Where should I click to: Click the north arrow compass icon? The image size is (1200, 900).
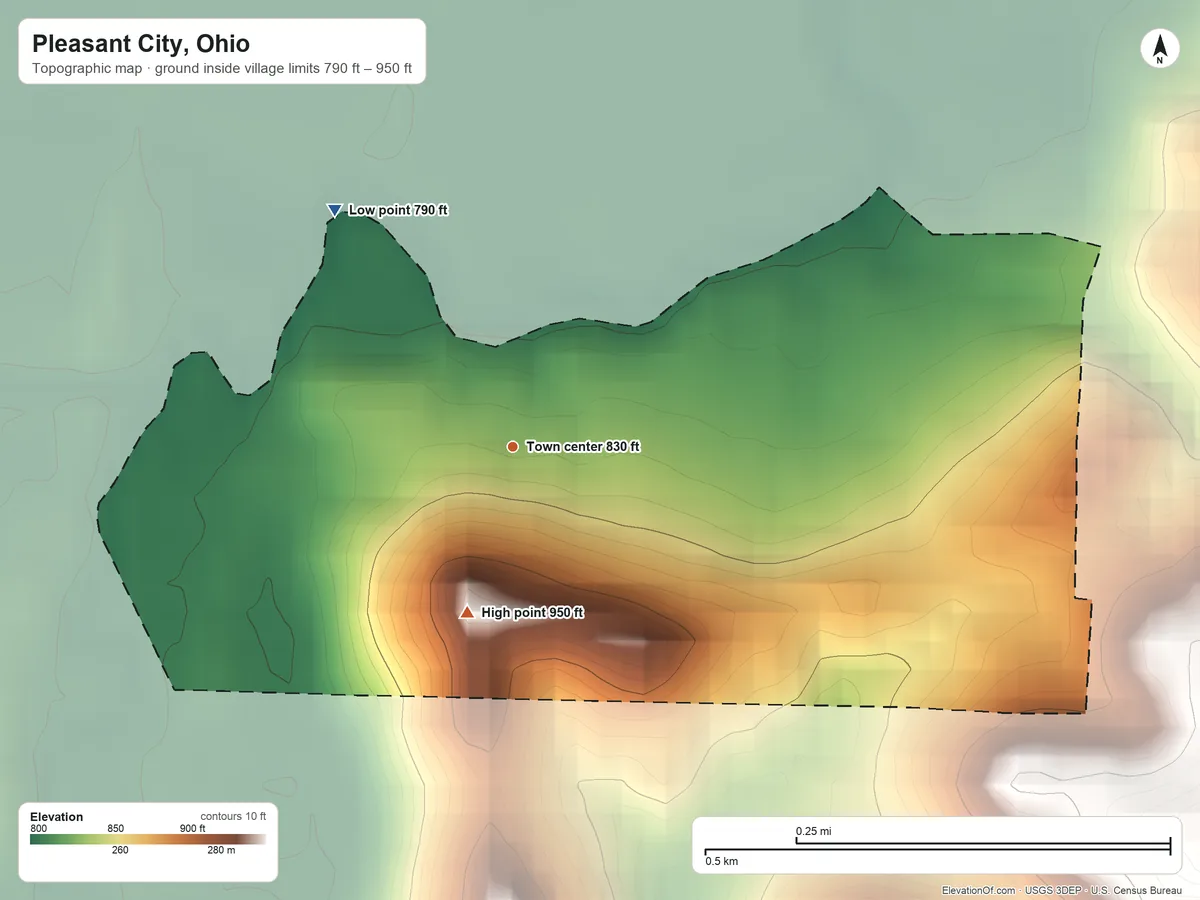(x=1160, y=50)
